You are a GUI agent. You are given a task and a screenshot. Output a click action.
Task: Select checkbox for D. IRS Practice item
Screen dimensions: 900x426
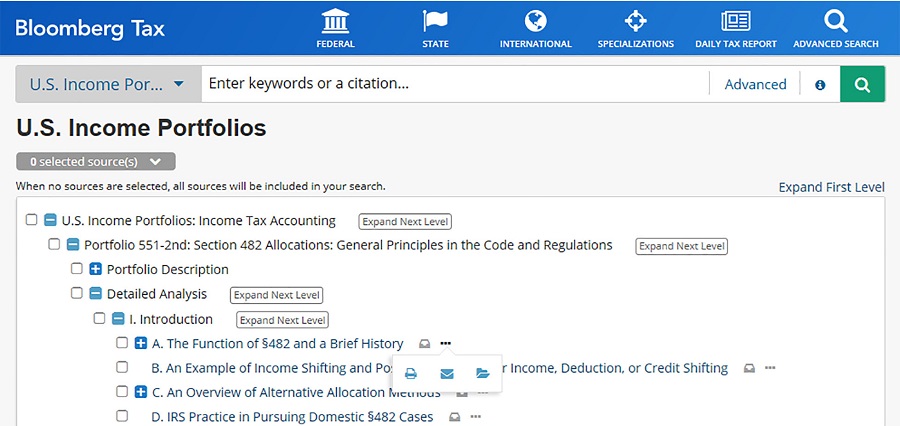pos(122,416)
